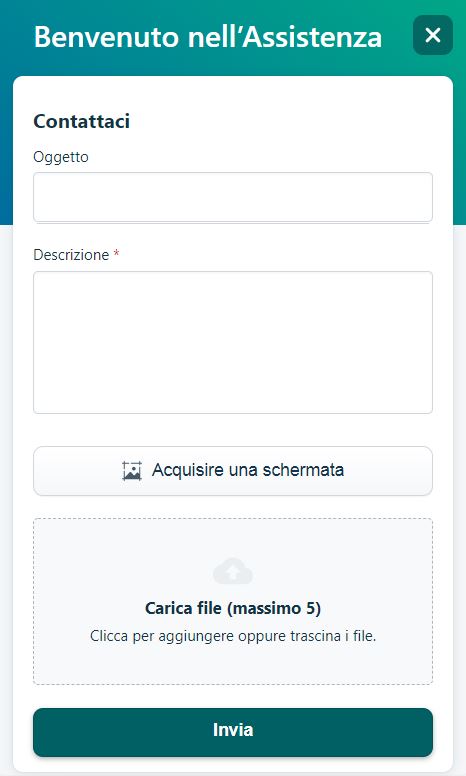Image resolution: width=466 pixels, height=776 pixels.
Task: Click the Benvenuto nell'Assistenza title
Action: (208, 37)
